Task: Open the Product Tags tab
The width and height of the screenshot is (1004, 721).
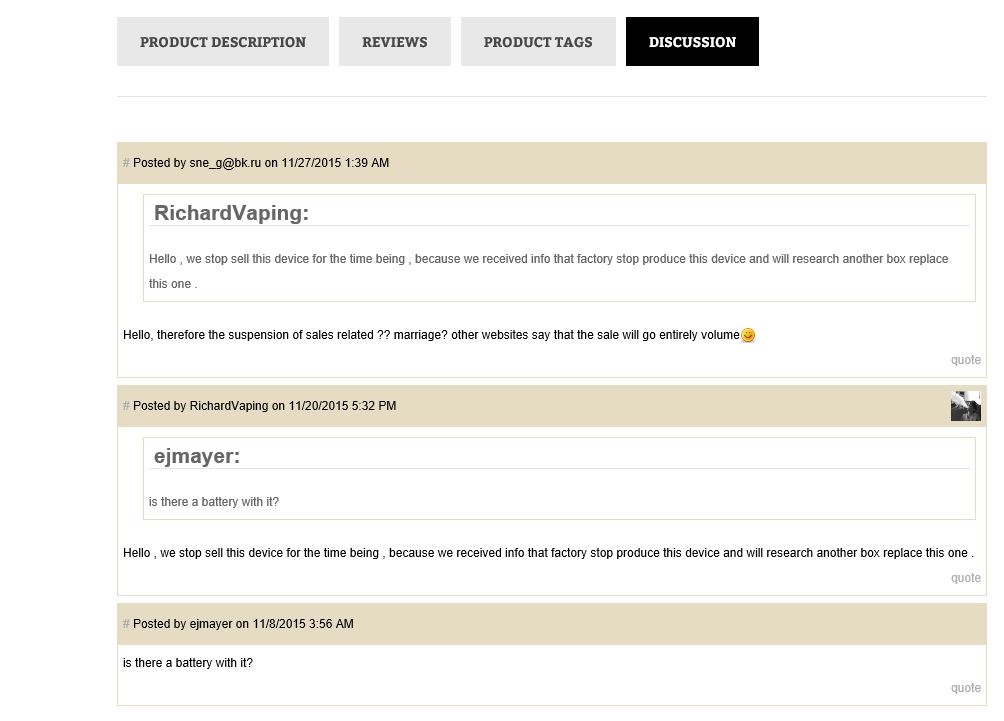Action: tap(538, 42)
